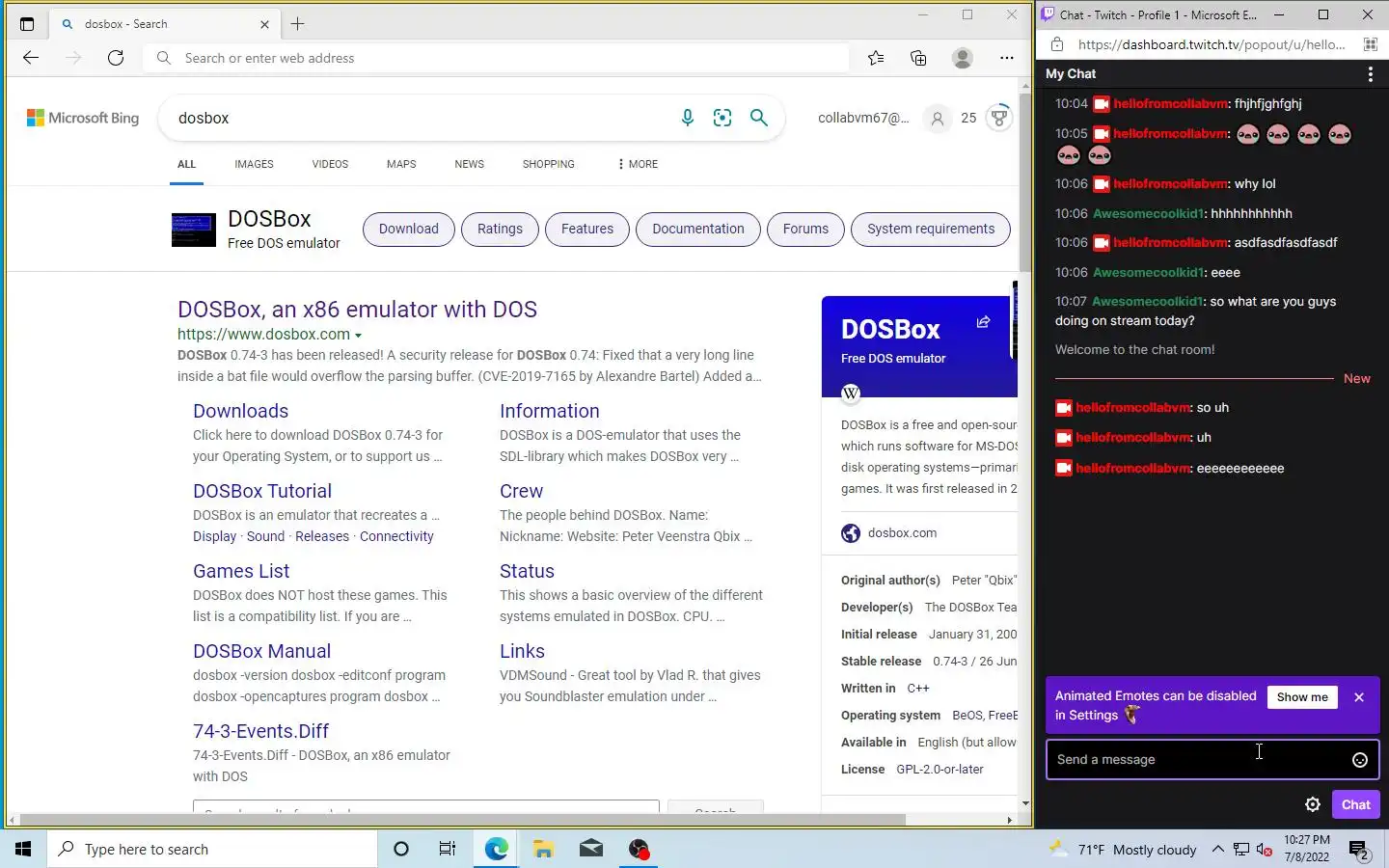
Task: Open the DOSBox Manual sitelink
Action: click(x=261, y=651)
